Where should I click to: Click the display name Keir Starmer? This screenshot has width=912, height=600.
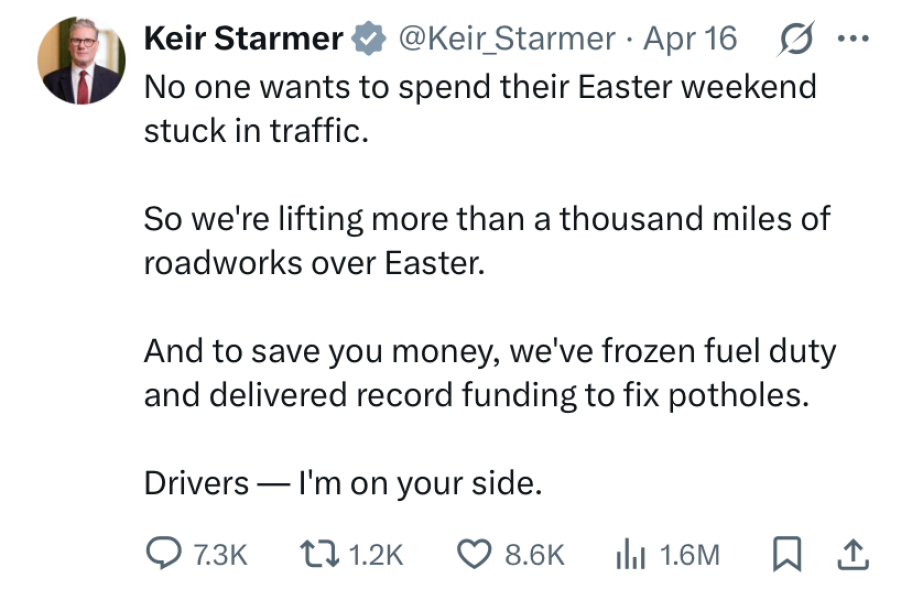click(243, 39)
